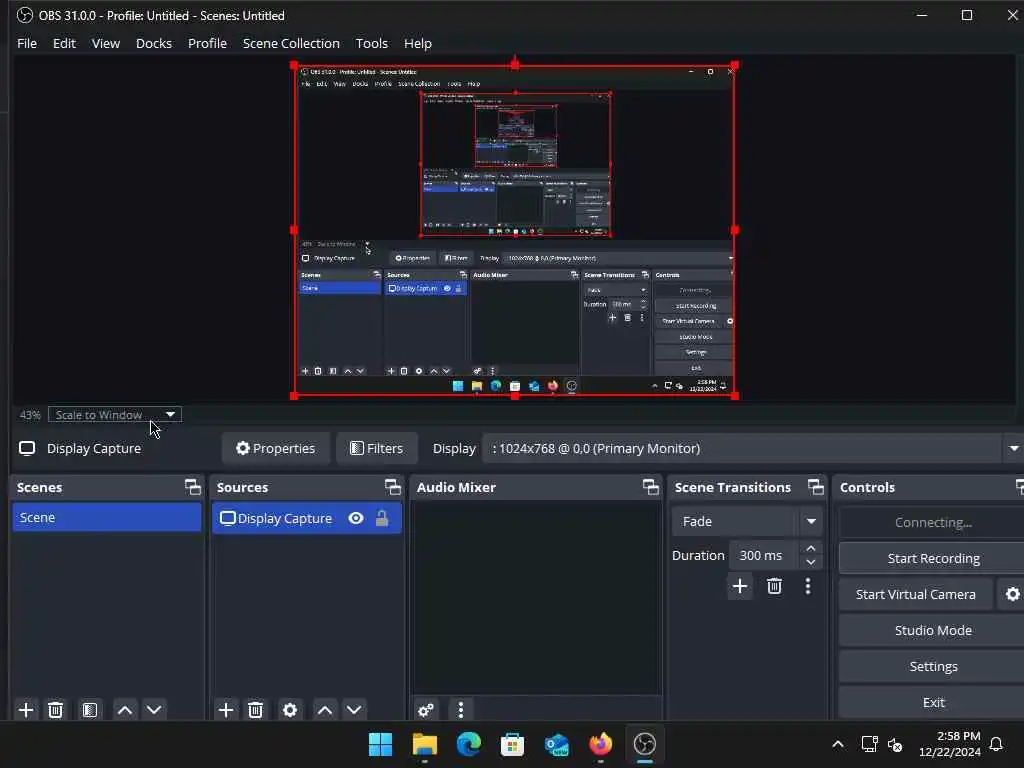Click Exit button in Controls
Screen dimensions: 1024x768
point(933,702)
